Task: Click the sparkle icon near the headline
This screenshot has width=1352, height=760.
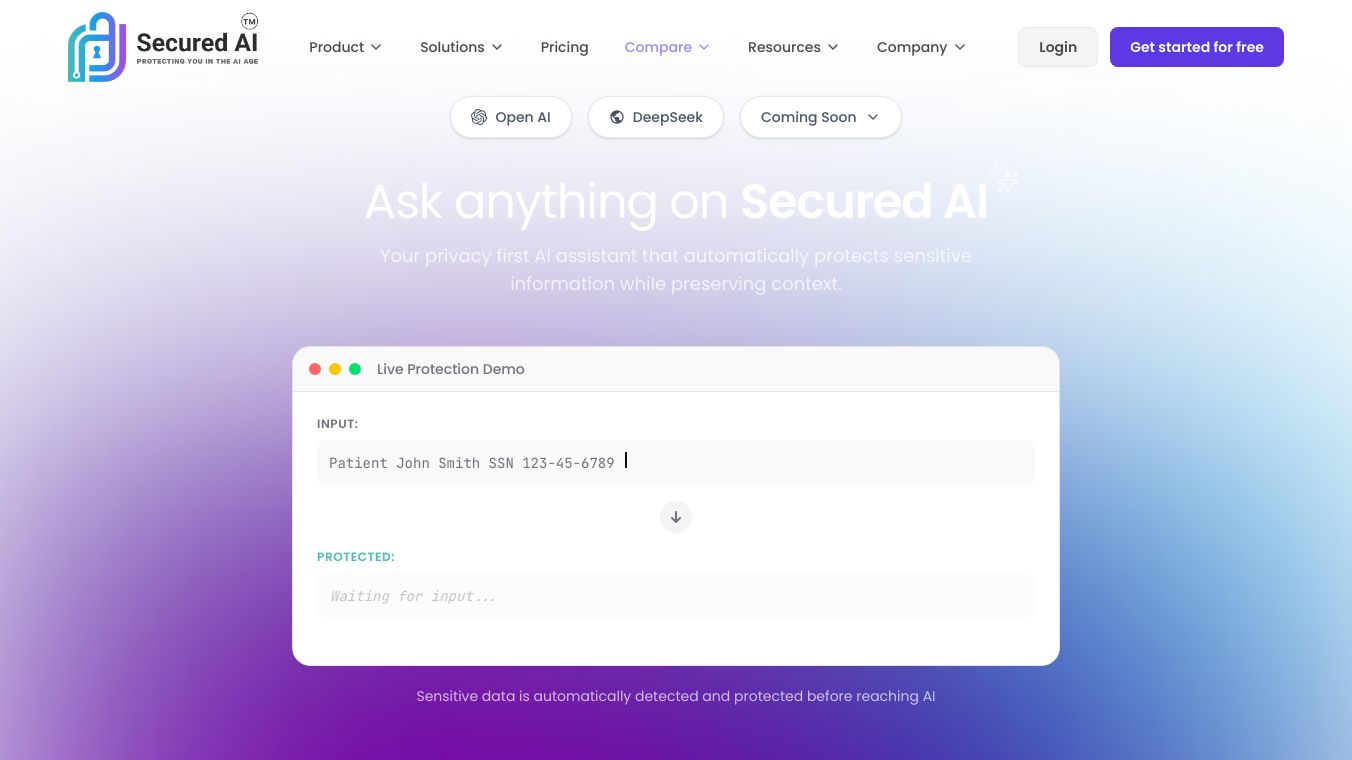Action: [x=1005, y=179]
